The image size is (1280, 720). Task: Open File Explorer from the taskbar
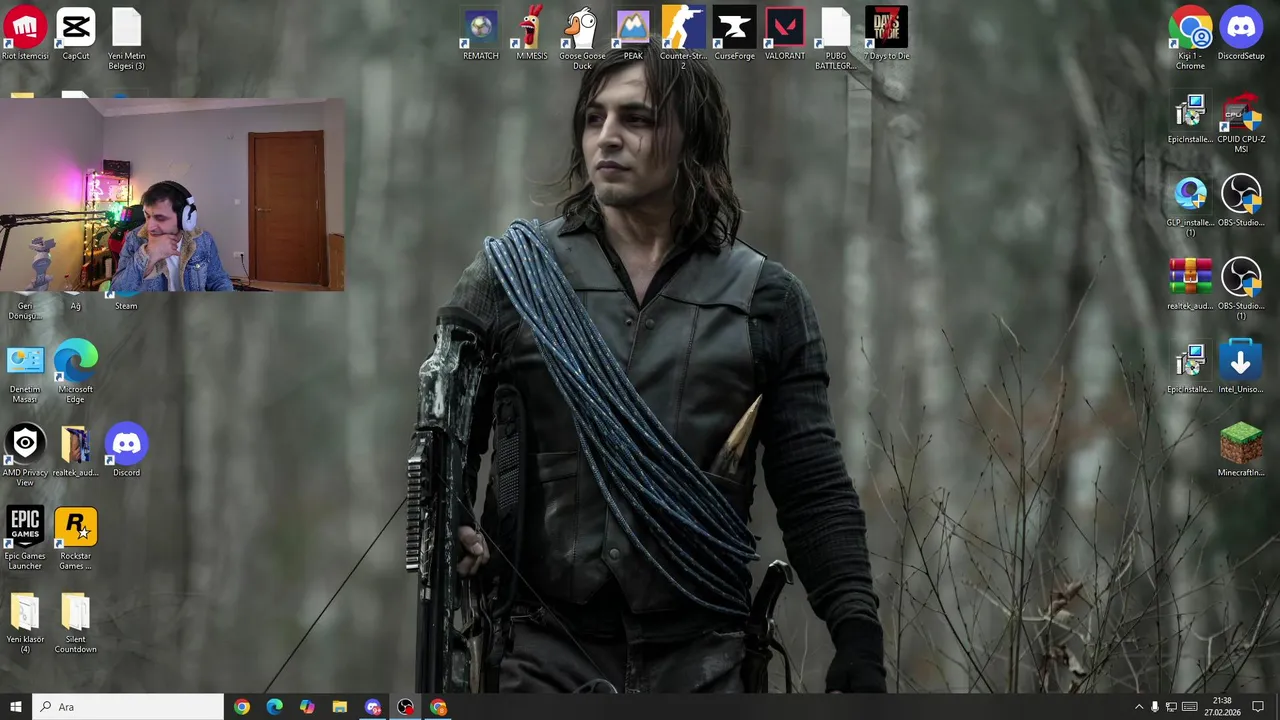click(x=340, y=707)
